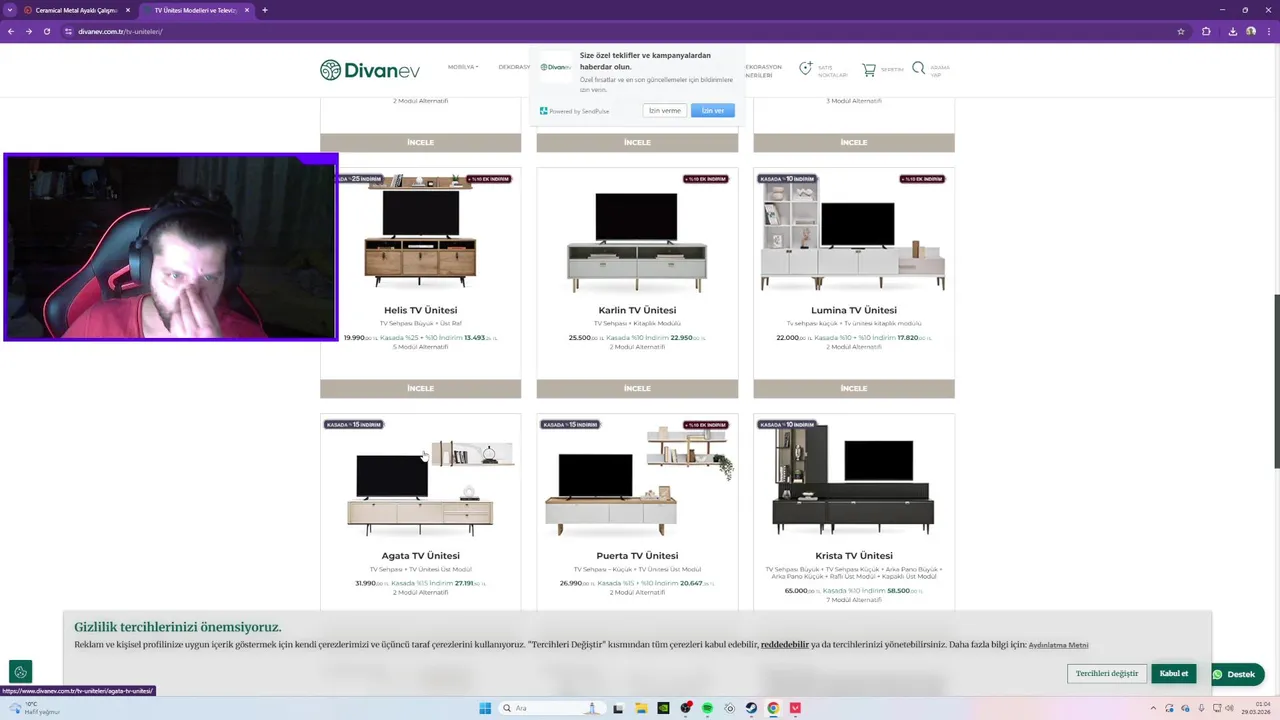Open Steam from taskbar
The width and height of the screenshot is (1280, 720).
coord(751,708)
